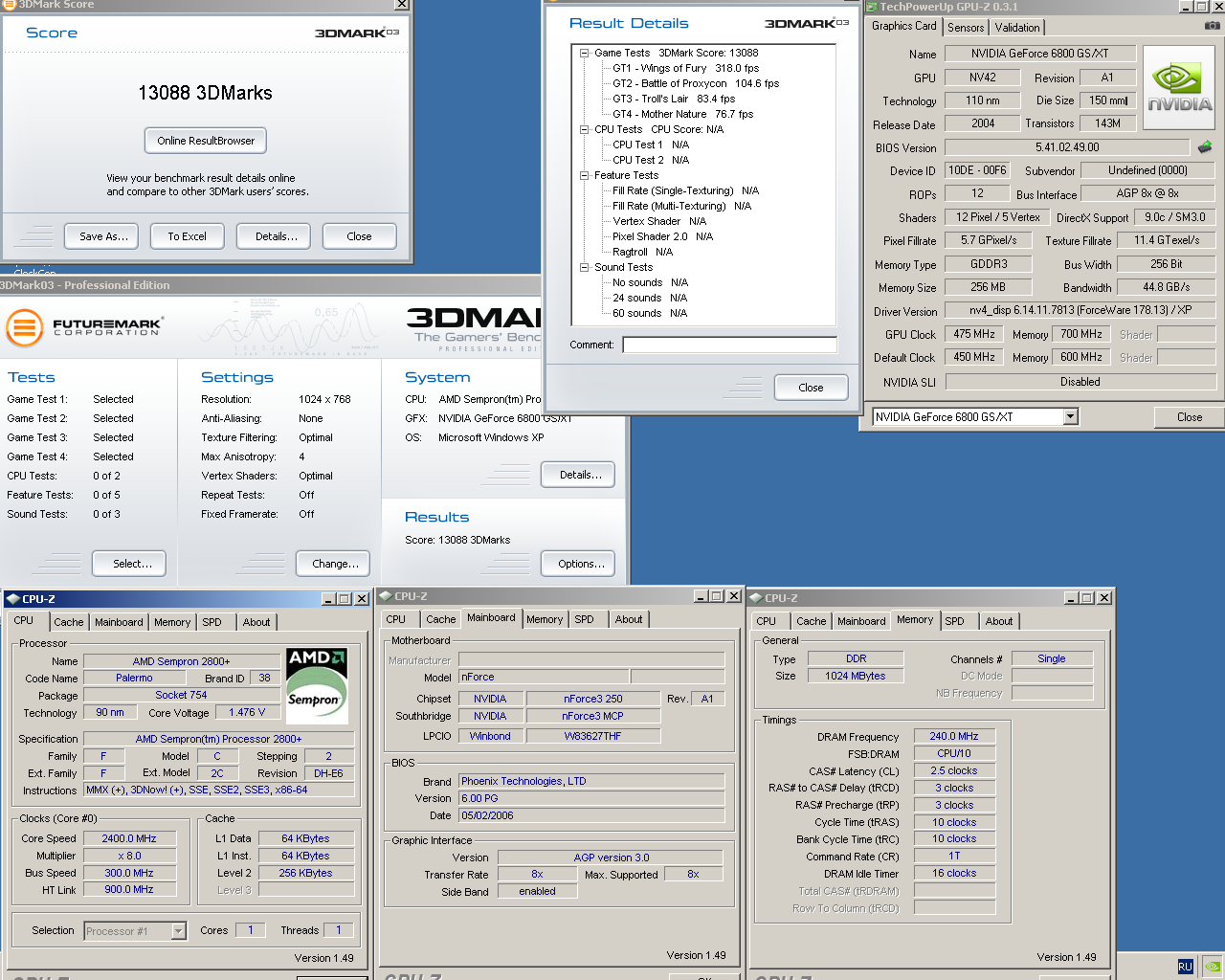The width and height of the screenshot is (1225, 980).
Task: Click the GPU-Z title bar app icon
Action: (872, 7)
